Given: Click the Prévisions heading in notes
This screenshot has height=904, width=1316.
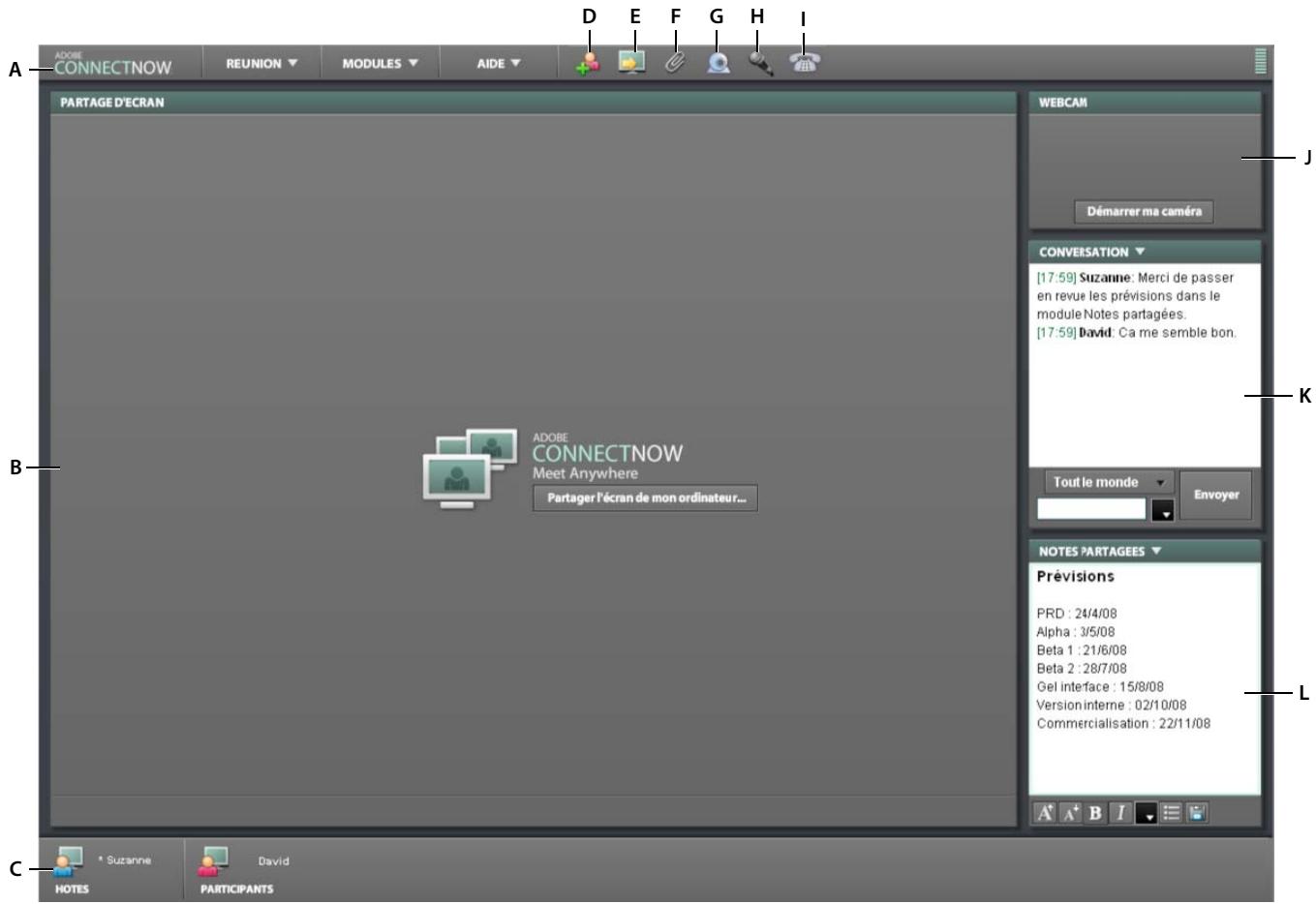Looking at the screenshot, I should [1075, 577].
